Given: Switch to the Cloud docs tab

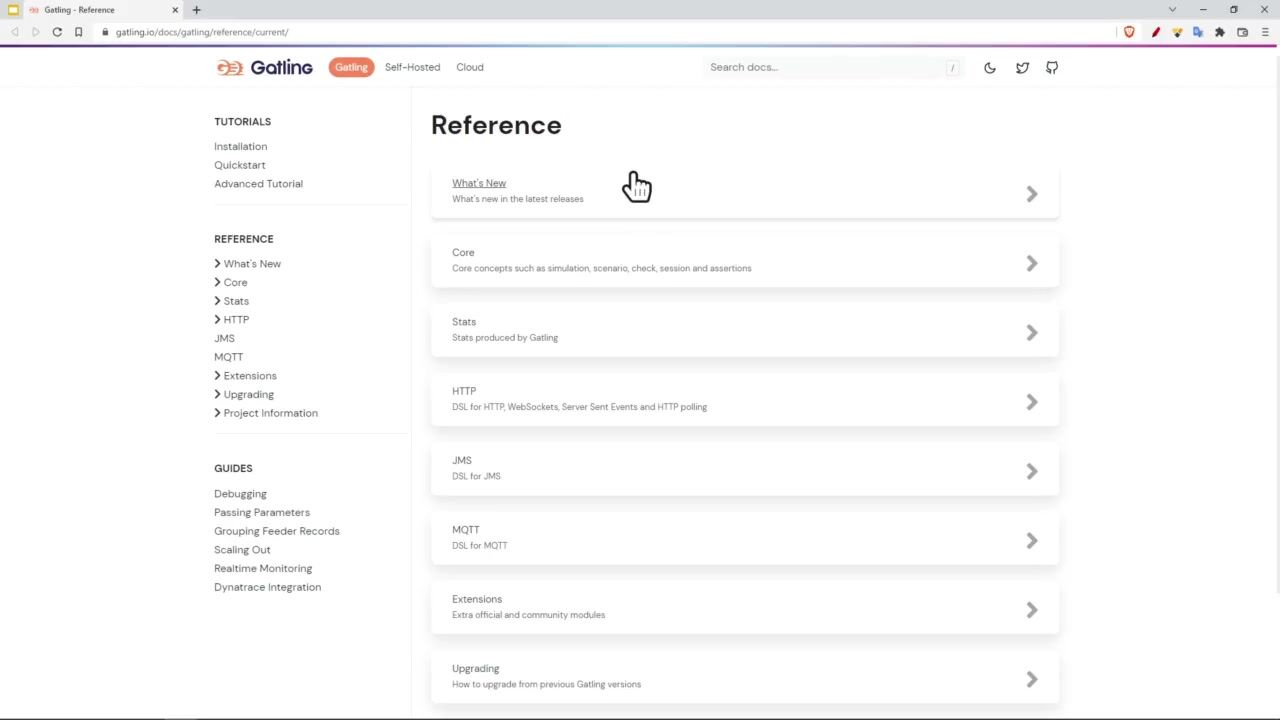Looking at the screenshot, I should (470, 67).
